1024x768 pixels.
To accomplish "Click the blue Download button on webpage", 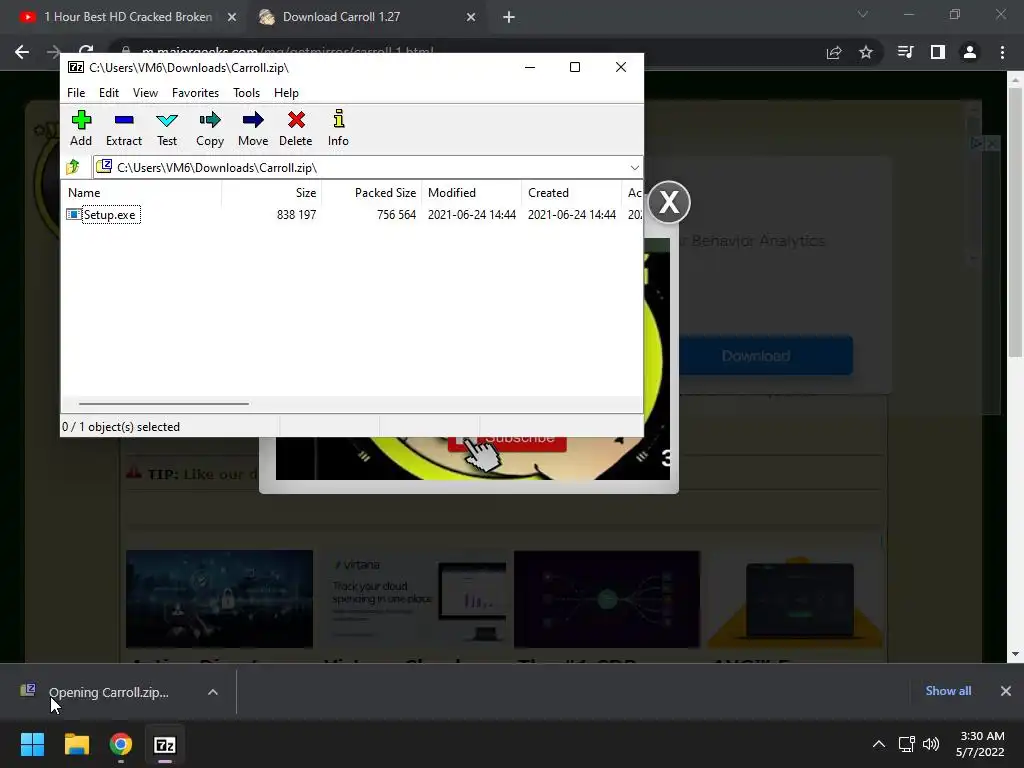I will click(x=765, y=356).
